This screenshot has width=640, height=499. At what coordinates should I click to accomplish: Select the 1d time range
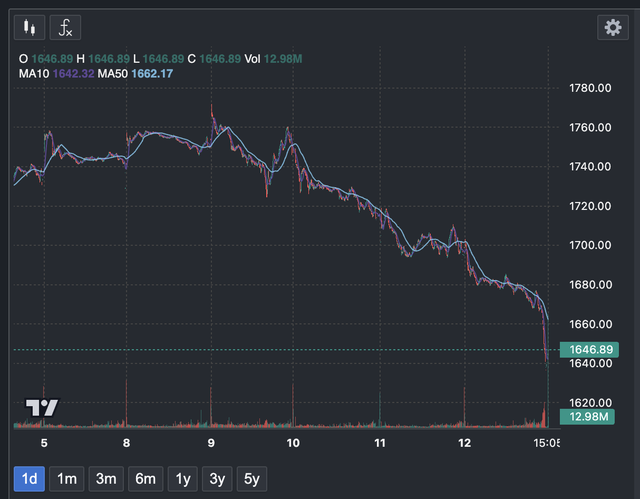click(x=30, y=479)
